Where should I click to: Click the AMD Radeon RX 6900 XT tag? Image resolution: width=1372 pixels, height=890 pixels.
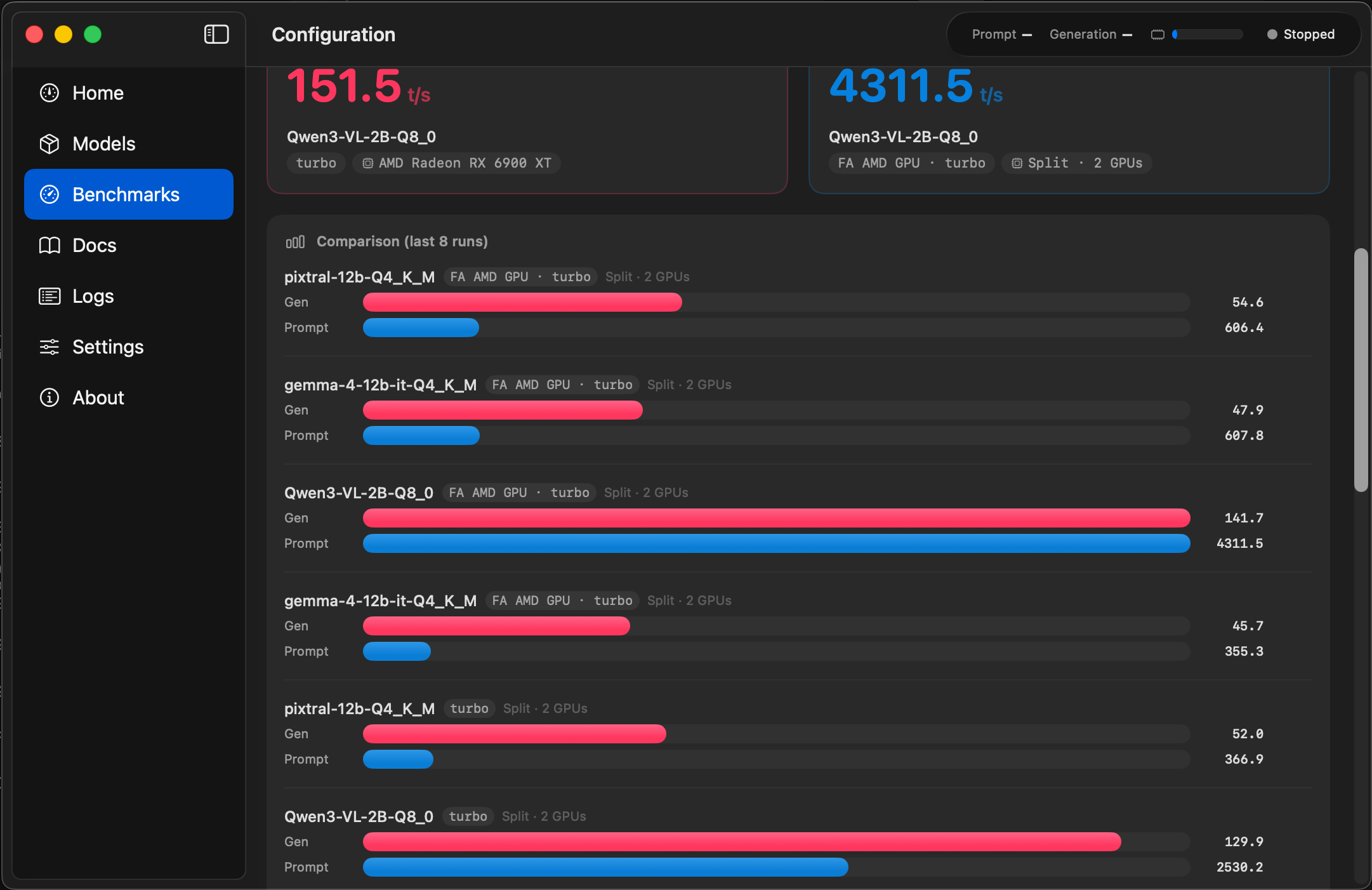click(x=456, y=163)
